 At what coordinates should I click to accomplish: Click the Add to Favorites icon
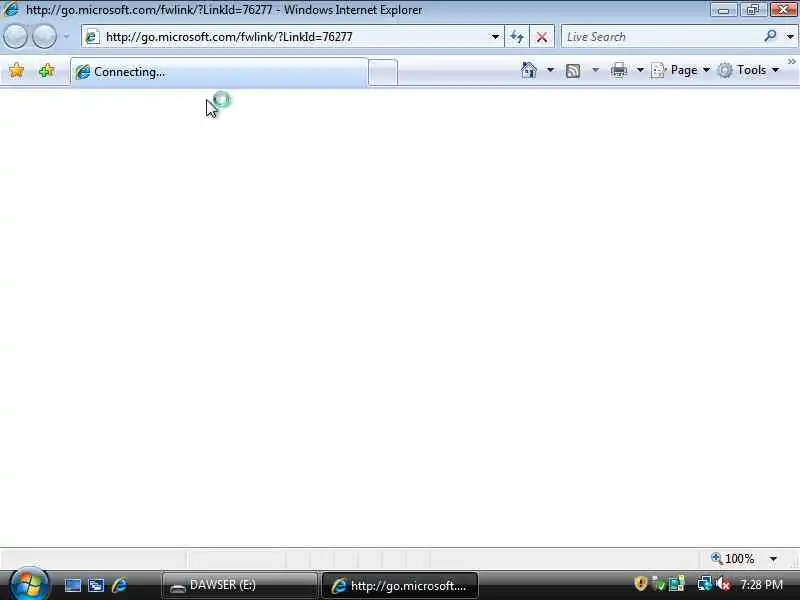pyautogui.click(x=46, y=70)
